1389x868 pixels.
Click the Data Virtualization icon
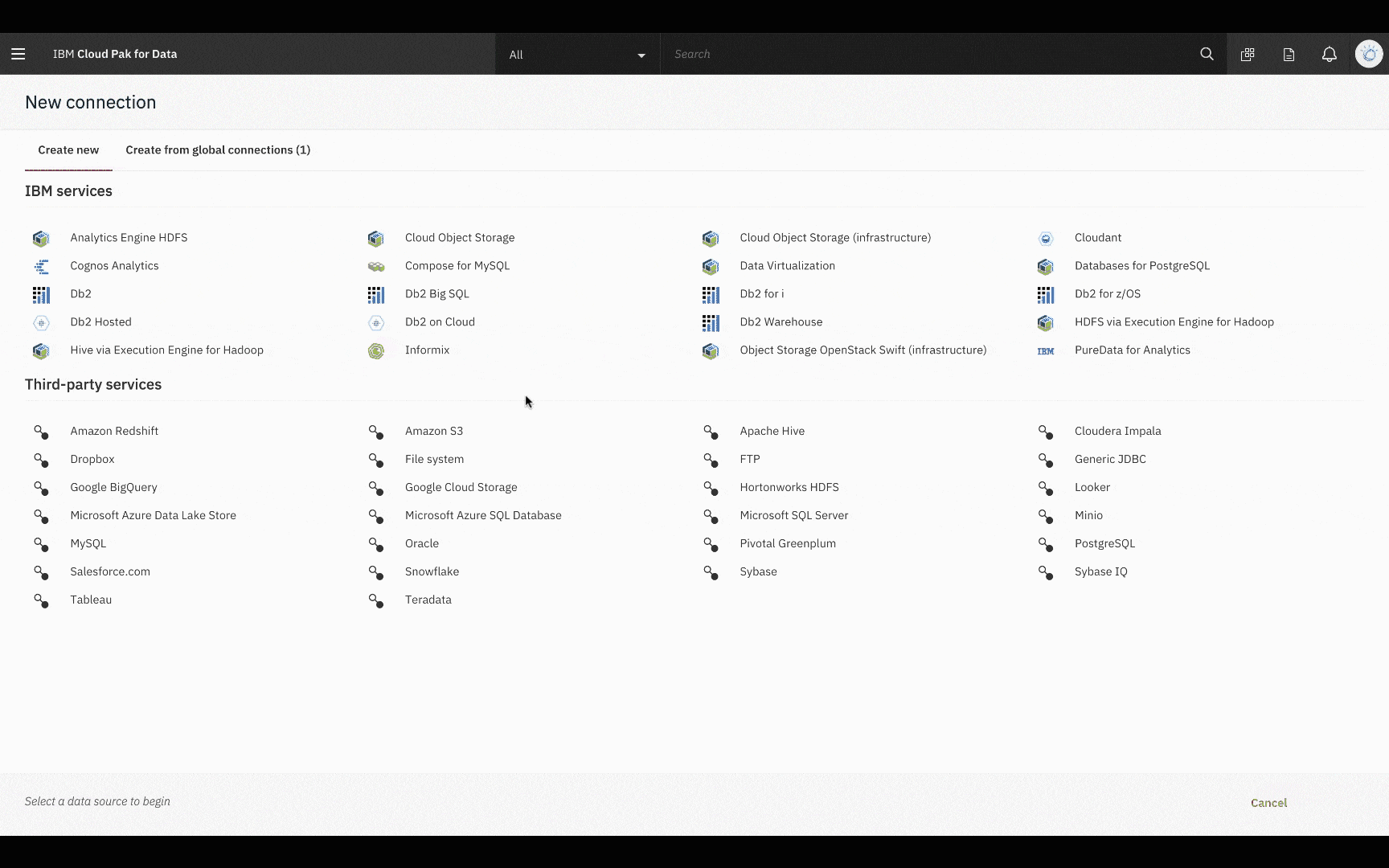pyautogui.click(x=711, y=266)
